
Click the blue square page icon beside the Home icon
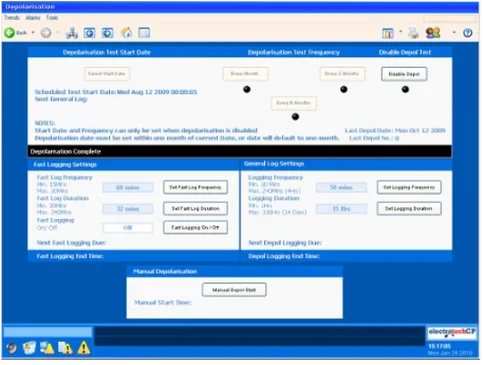click(x=107, y=33)
